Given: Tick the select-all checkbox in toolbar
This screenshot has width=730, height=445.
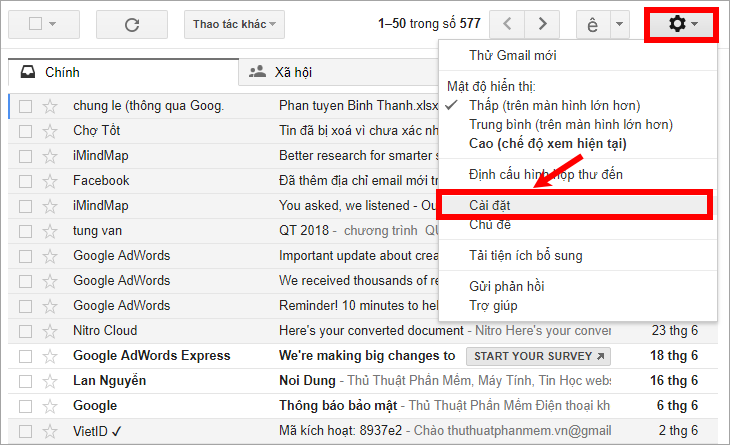Looking at the screenshot, I should [35, 23].
